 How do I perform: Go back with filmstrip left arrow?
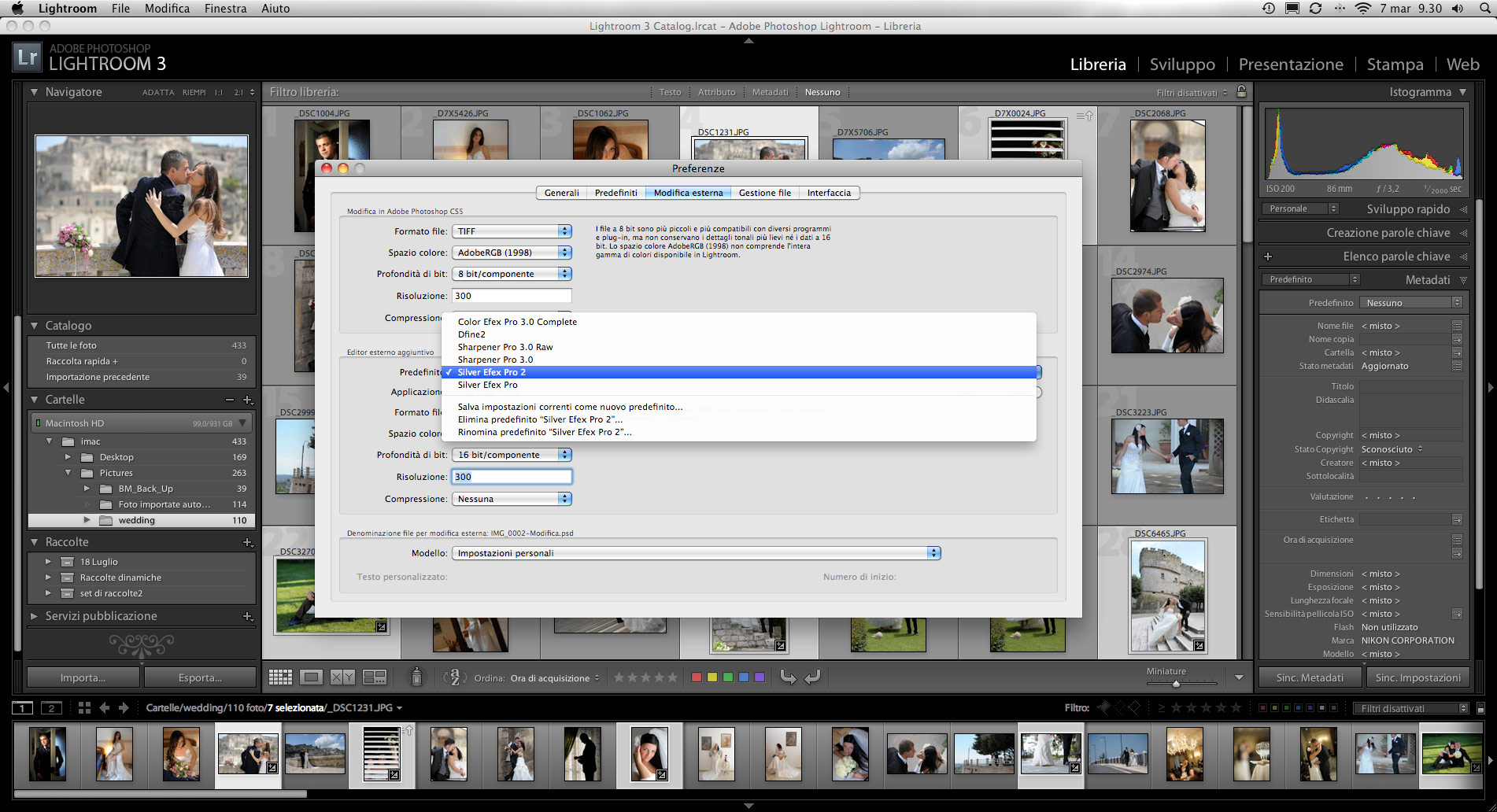tap(105, 708)
